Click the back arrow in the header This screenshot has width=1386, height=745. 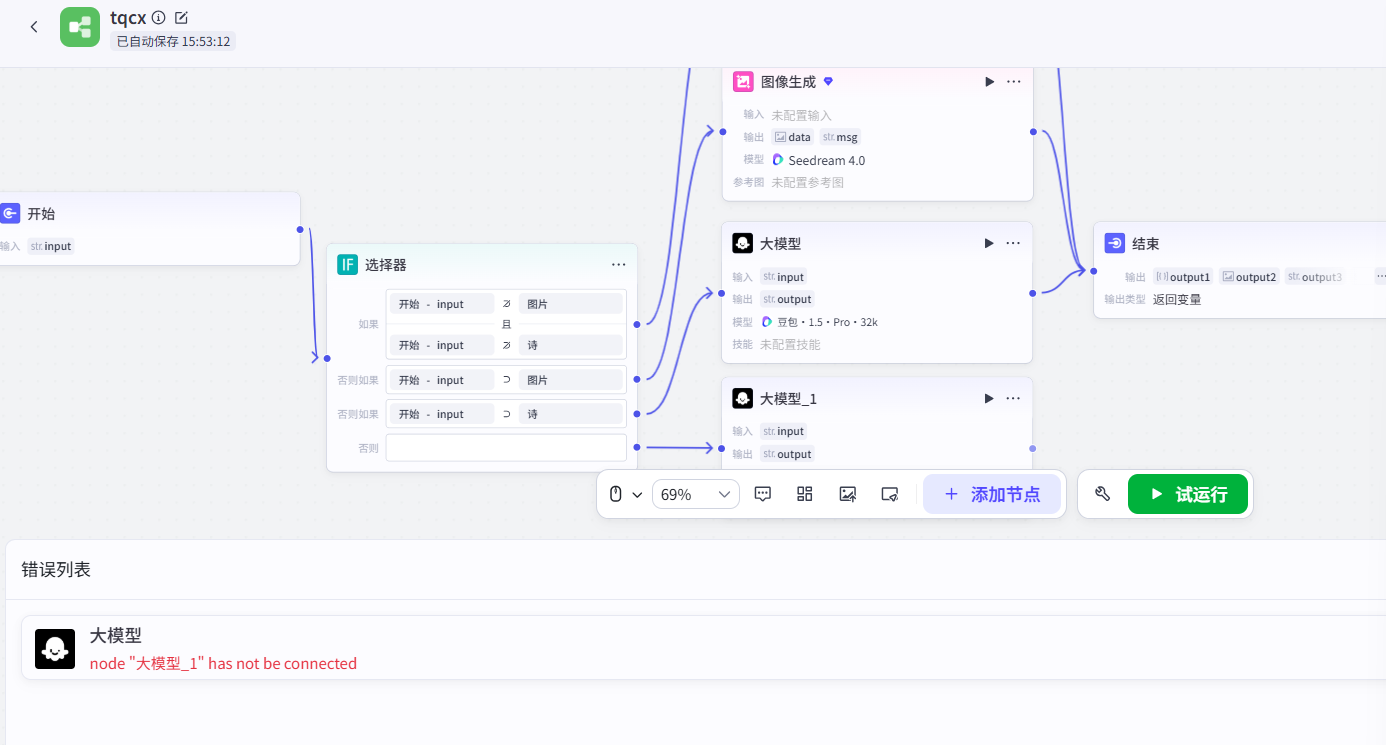click(34, 27)
